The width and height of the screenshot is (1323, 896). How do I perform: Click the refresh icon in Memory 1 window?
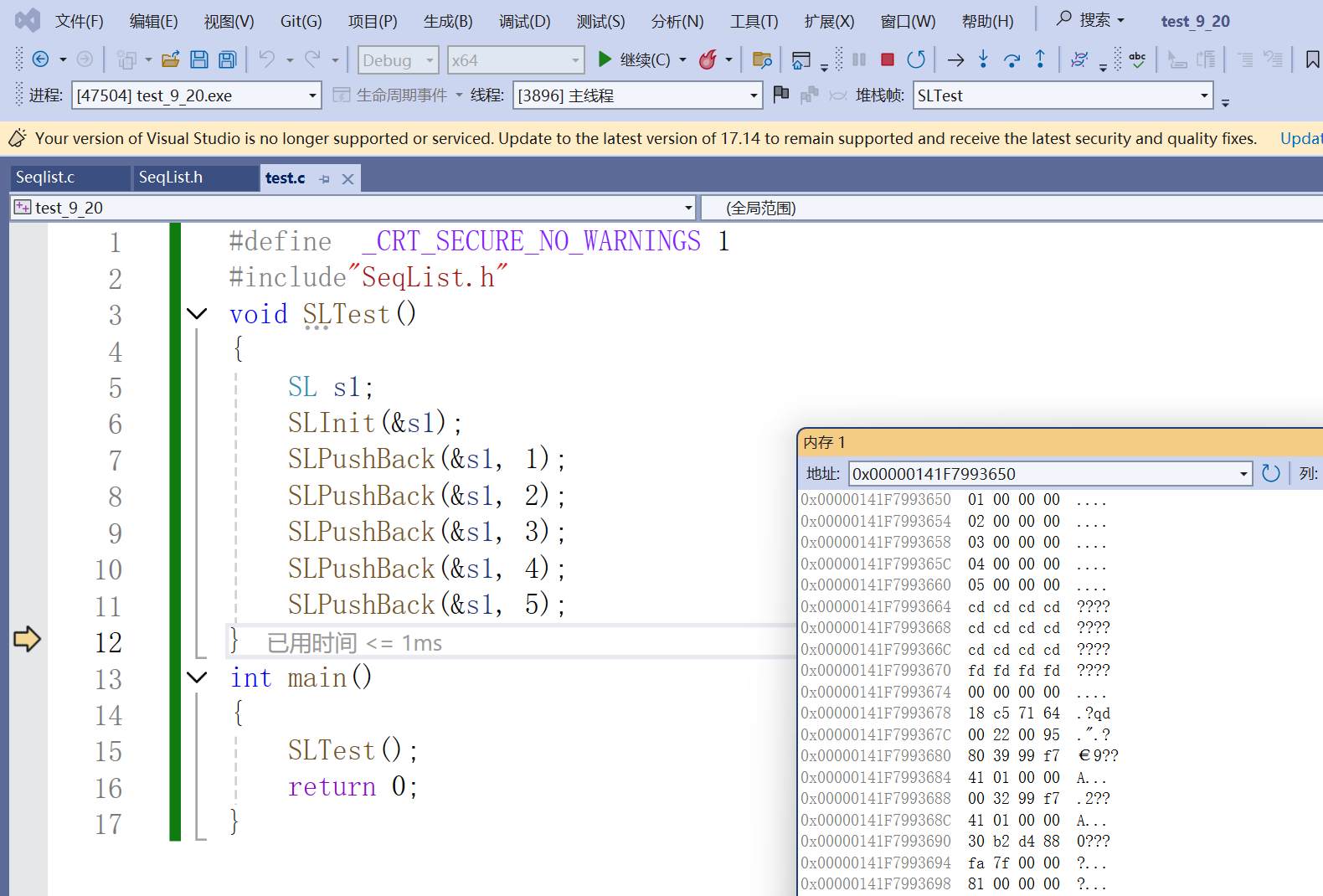pos(1270,474)
